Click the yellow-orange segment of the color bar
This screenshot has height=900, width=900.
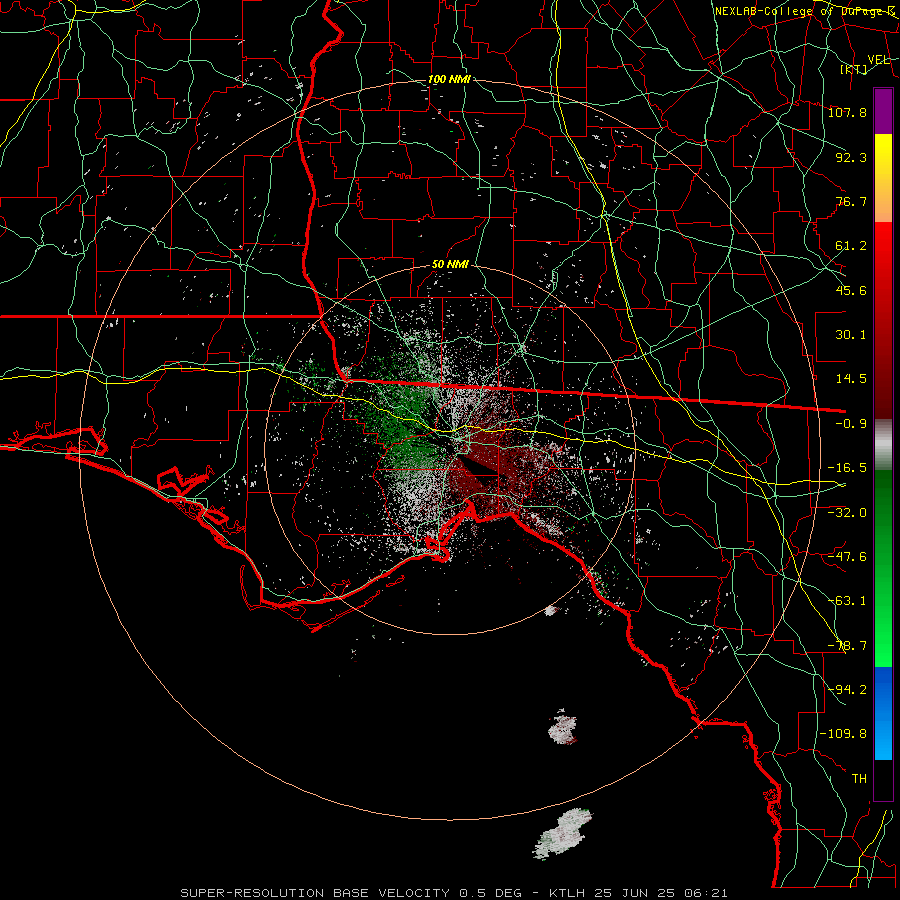pos(883,178)
